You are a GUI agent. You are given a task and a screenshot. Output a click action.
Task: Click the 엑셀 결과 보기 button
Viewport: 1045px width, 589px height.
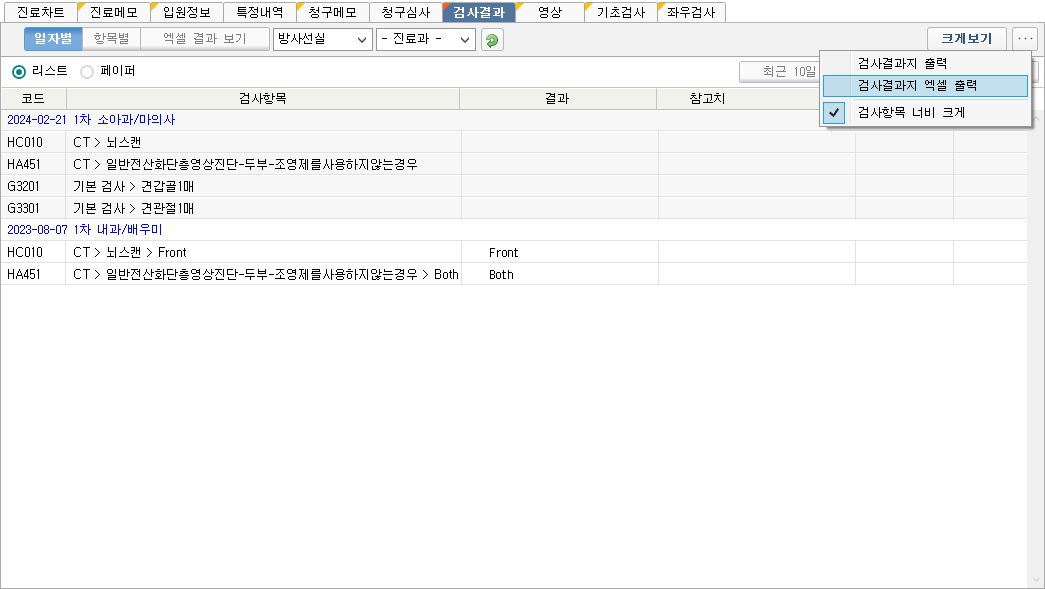[x=205, y=39]
